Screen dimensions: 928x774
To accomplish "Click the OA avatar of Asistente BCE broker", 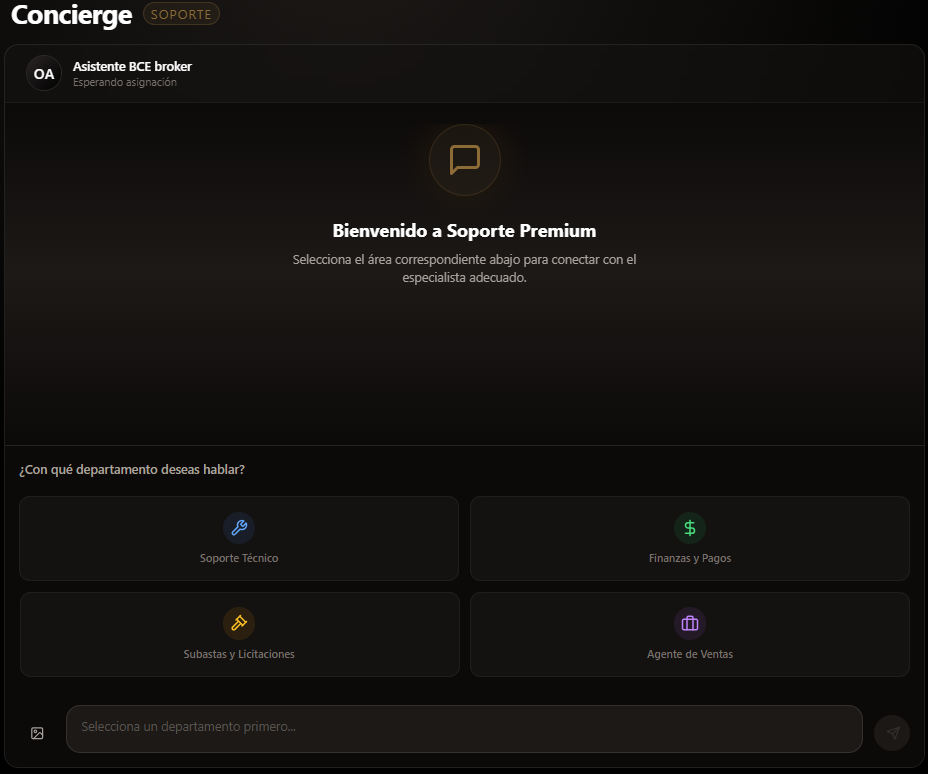I will pyautogui.click(x=43, y=73).
